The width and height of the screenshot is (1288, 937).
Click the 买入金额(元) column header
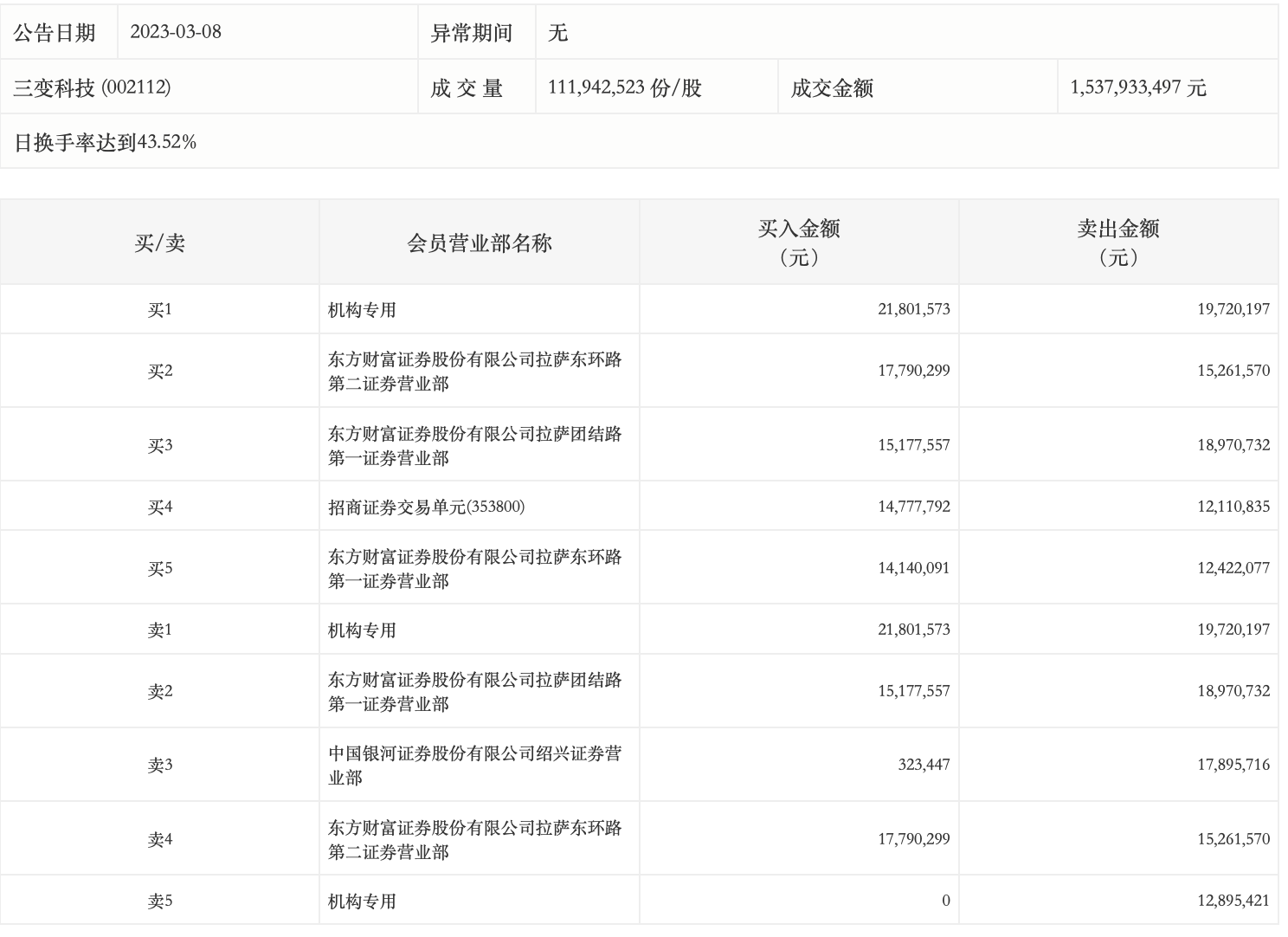(x=799, y=242)
